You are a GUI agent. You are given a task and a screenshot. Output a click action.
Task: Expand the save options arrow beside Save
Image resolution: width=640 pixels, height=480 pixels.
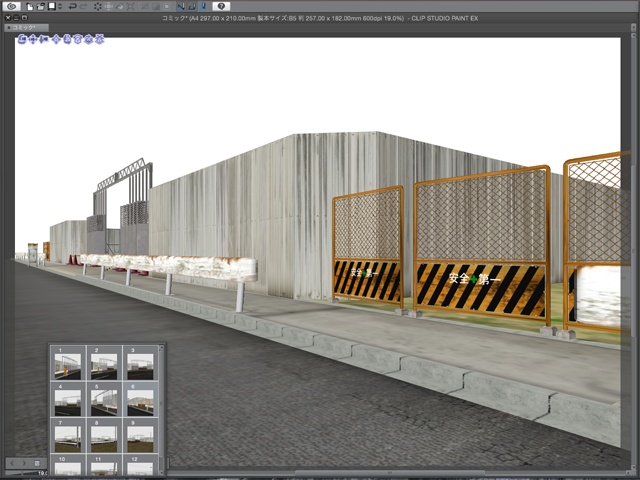tap(60, 7)
